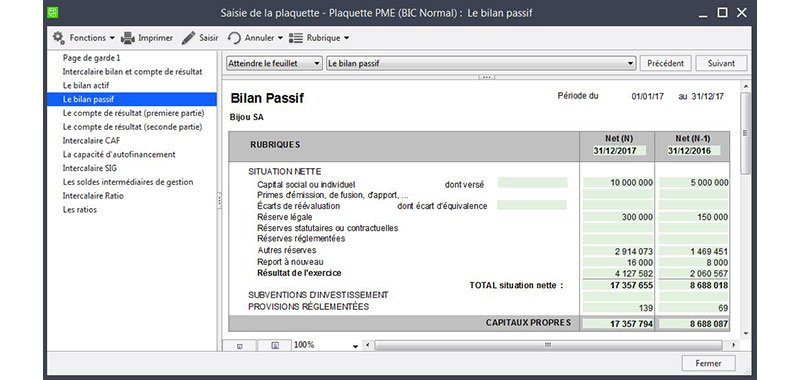Expand the Rubrique dropdown arrow
This screenshot has width=800, height=380.
346,38
